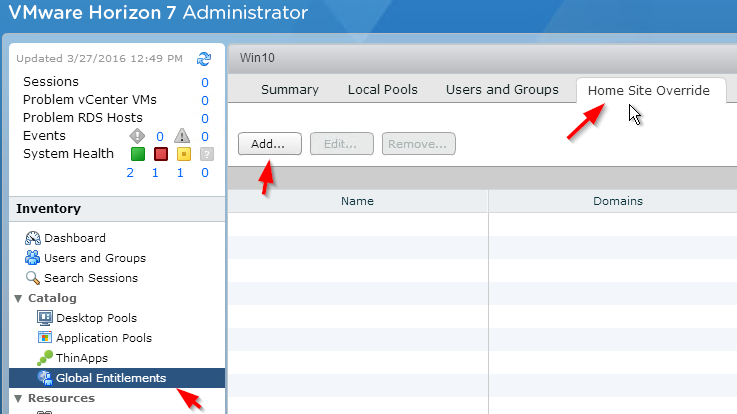This screenshot has height=414, width=737.
Task: Click the Edit... button
Action: coord(342,144)
